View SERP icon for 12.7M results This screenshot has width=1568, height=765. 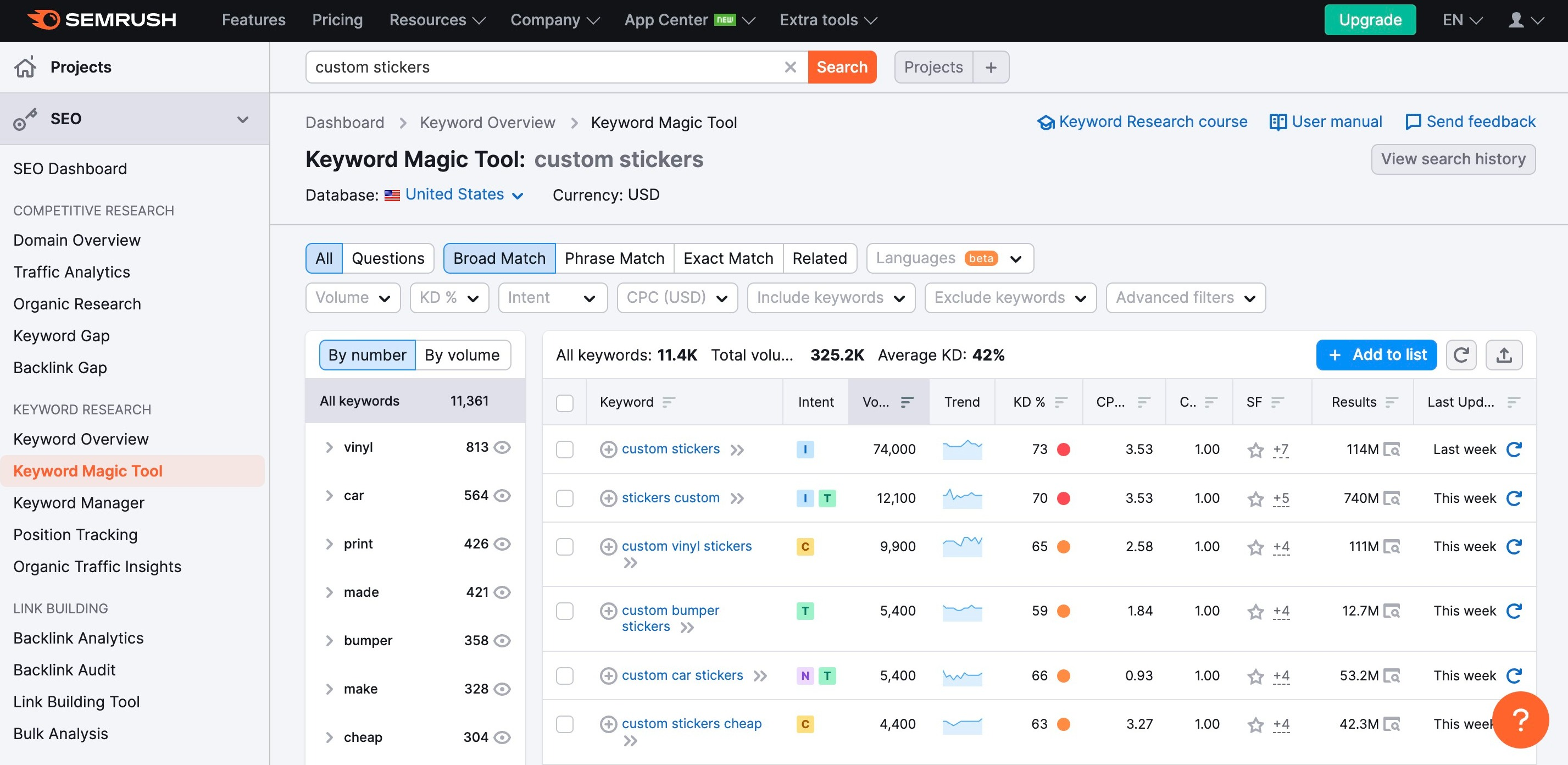point(1392,611)
